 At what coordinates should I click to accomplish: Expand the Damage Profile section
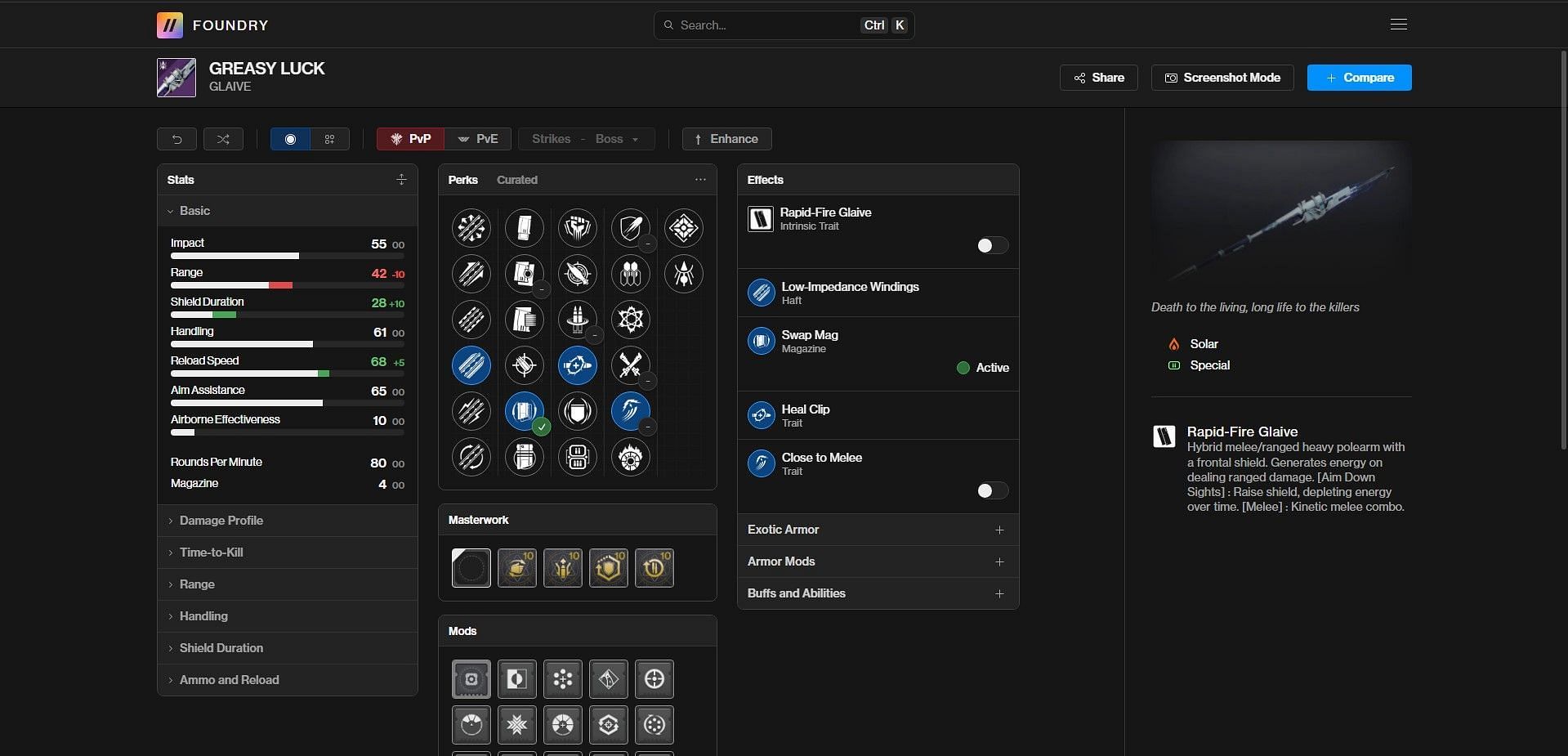288,521
